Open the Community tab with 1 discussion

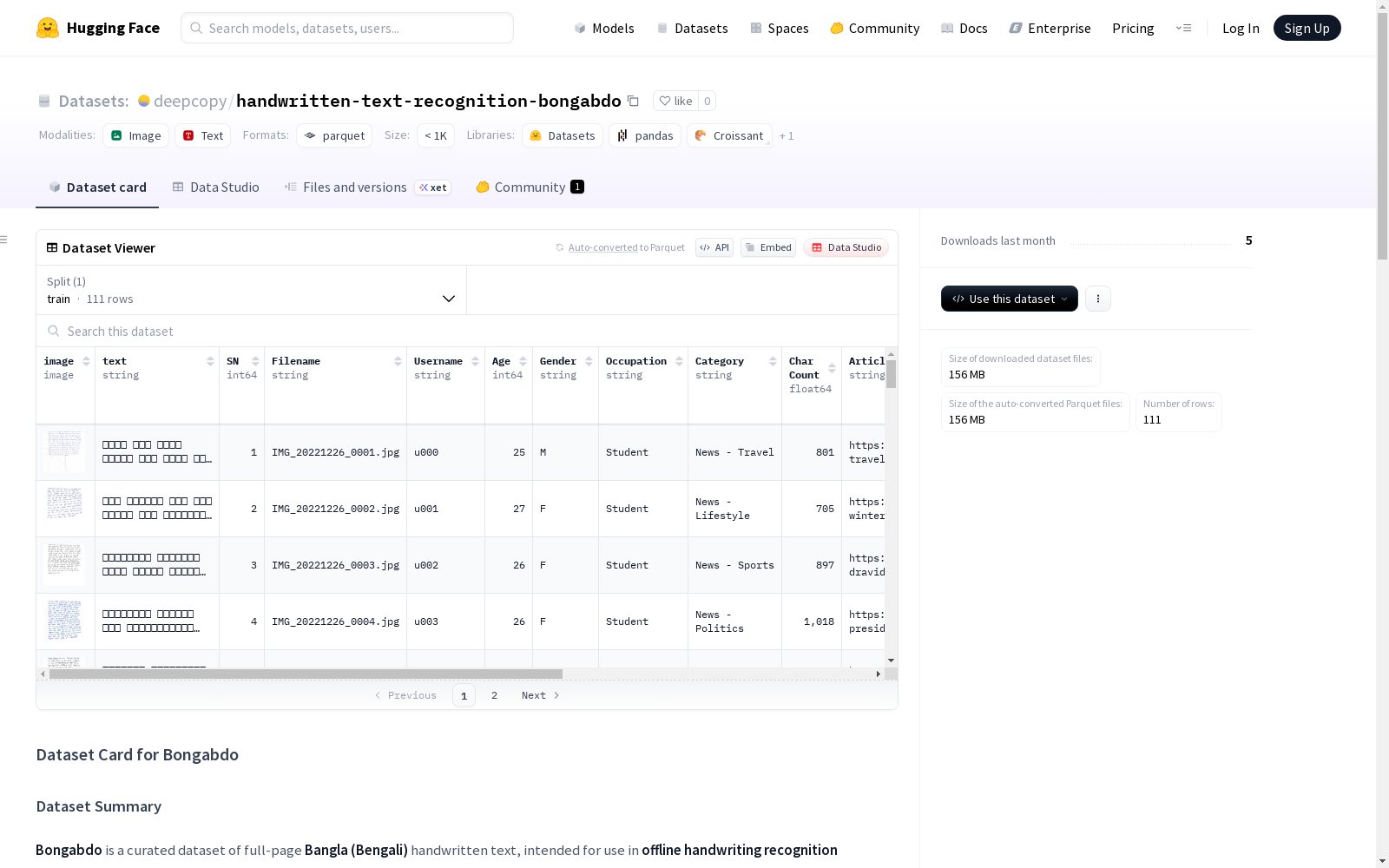[x=530, y=187]
